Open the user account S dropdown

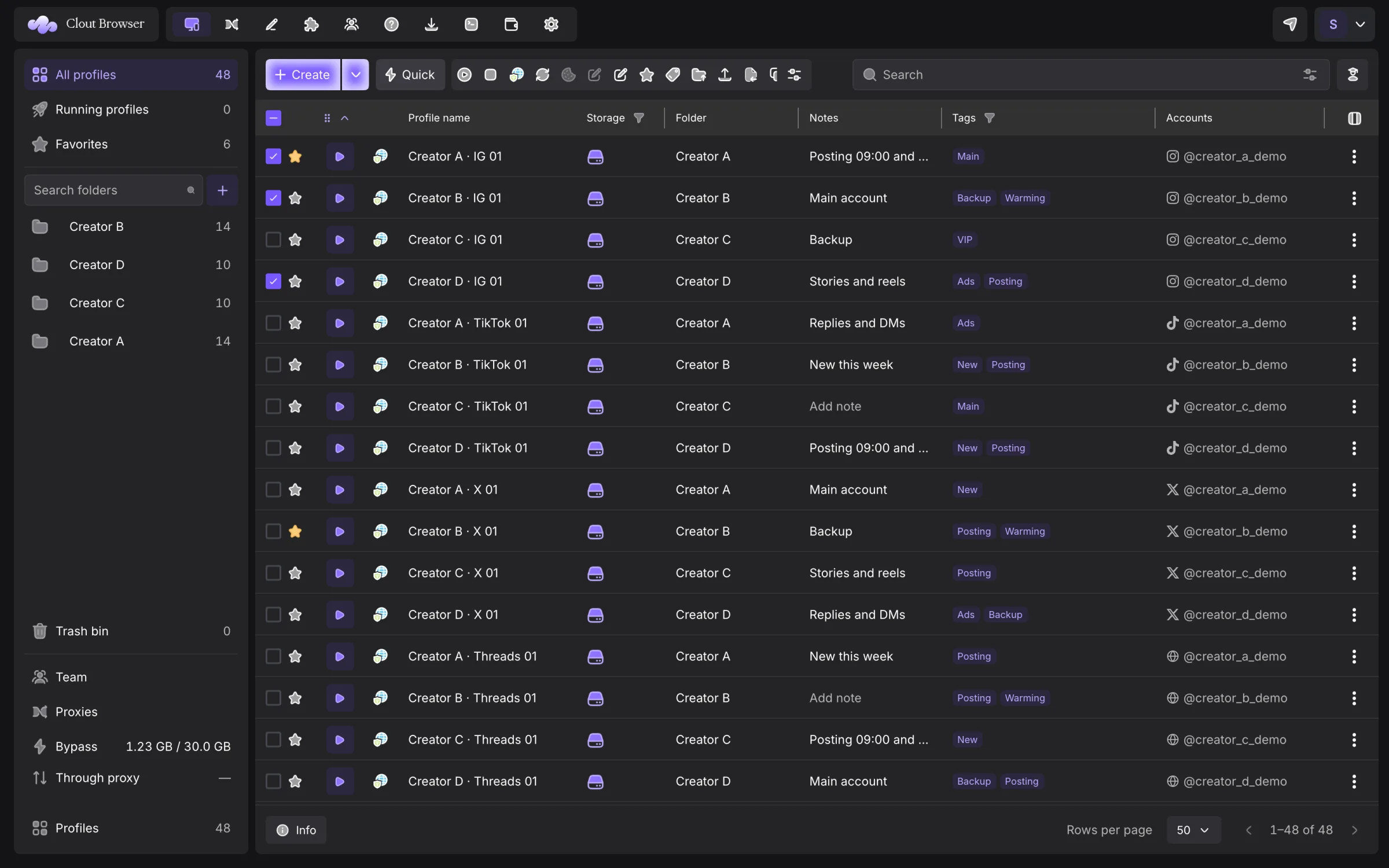(1344, 24)
